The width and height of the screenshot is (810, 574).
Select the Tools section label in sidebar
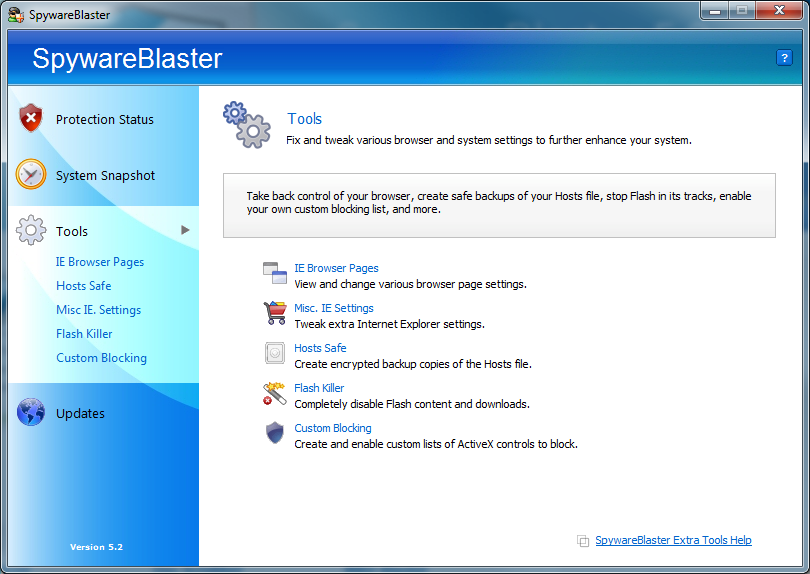pyautogui.click(x=72, y=231)
